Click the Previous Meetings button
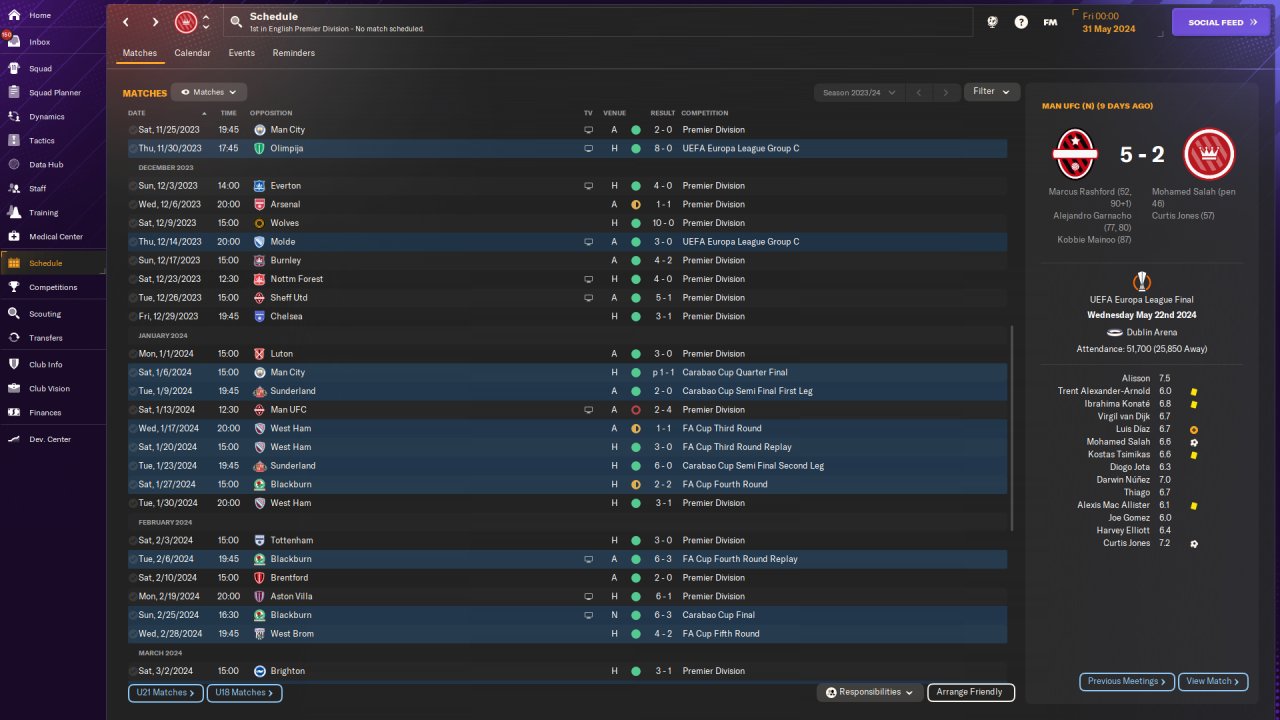Image resolution: width=1280 pixels, height=720 pixels. coord(1127,681)
